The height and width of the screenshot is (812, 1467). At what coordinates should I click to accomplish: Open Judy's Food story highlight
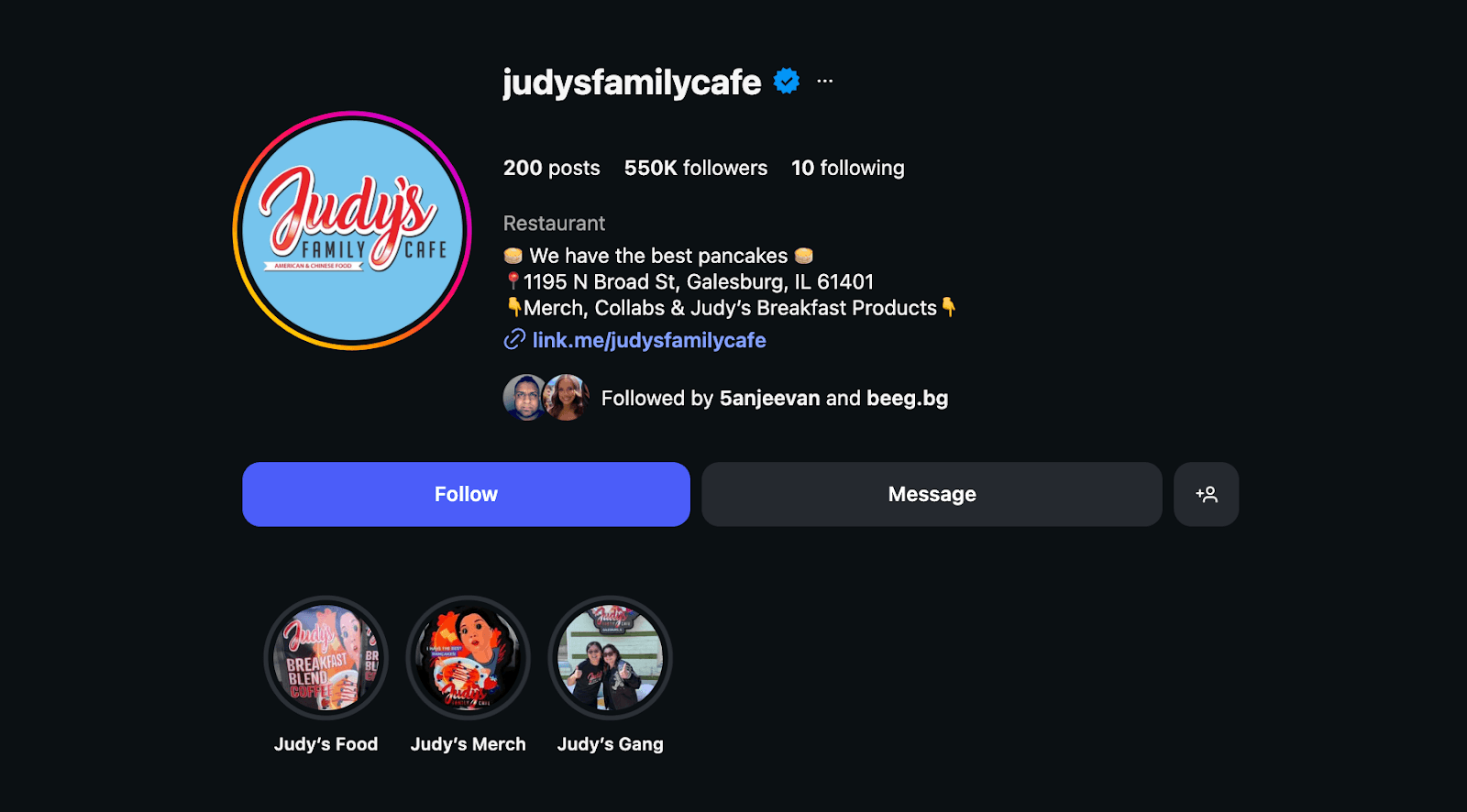pos(325,658)
